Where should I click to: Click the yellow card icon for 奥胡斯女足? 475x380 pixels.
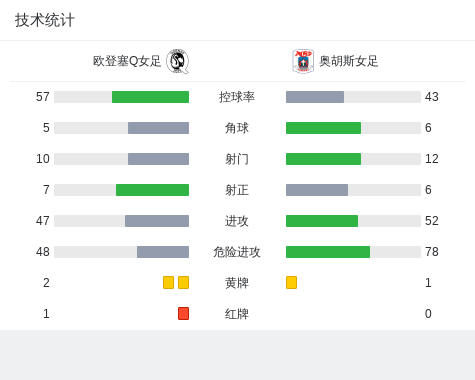click(x=291, y=283)
